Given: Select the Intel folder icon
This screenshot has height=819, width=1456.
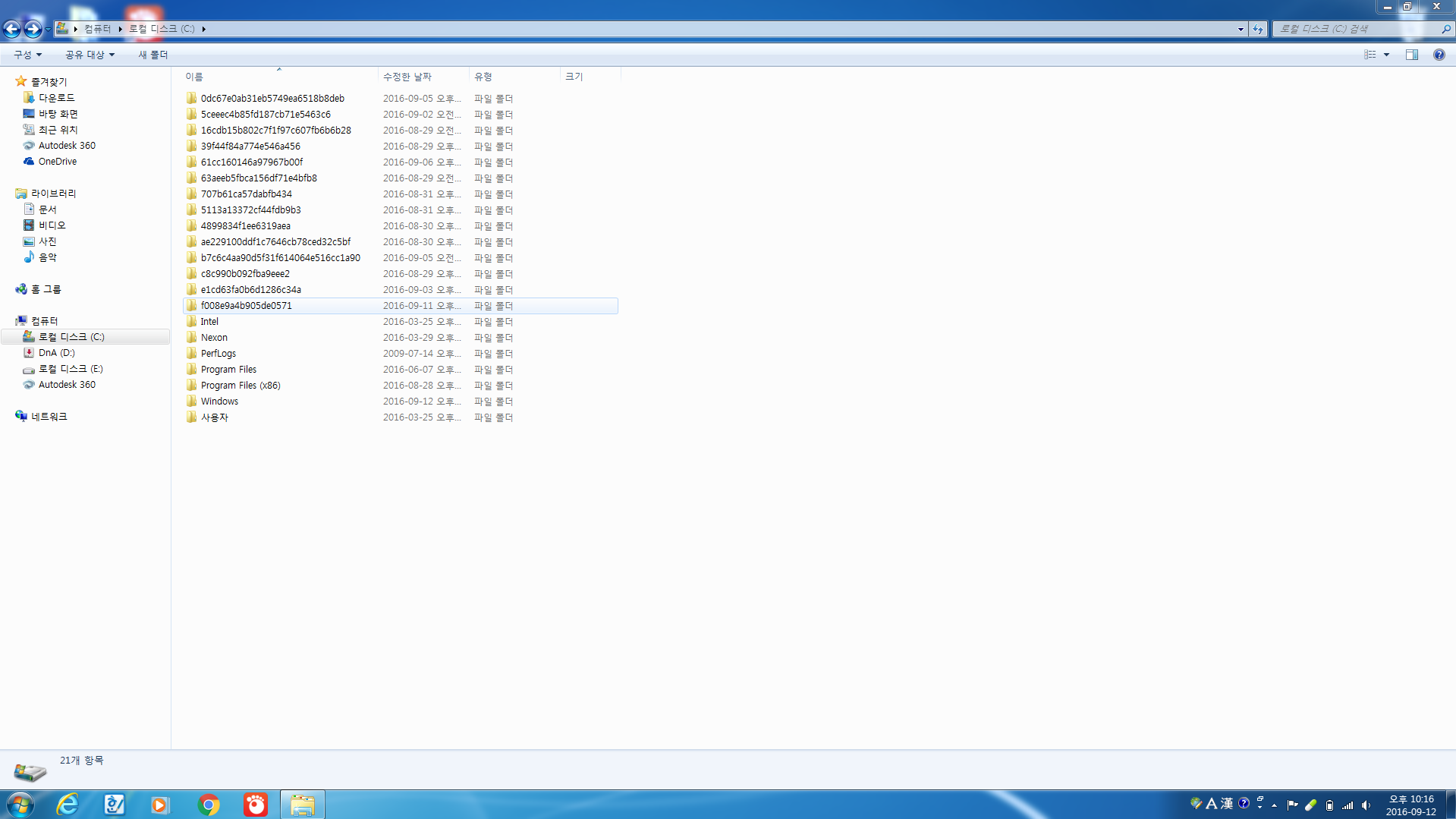Looking at the screenshot, I should click(192, 321).
